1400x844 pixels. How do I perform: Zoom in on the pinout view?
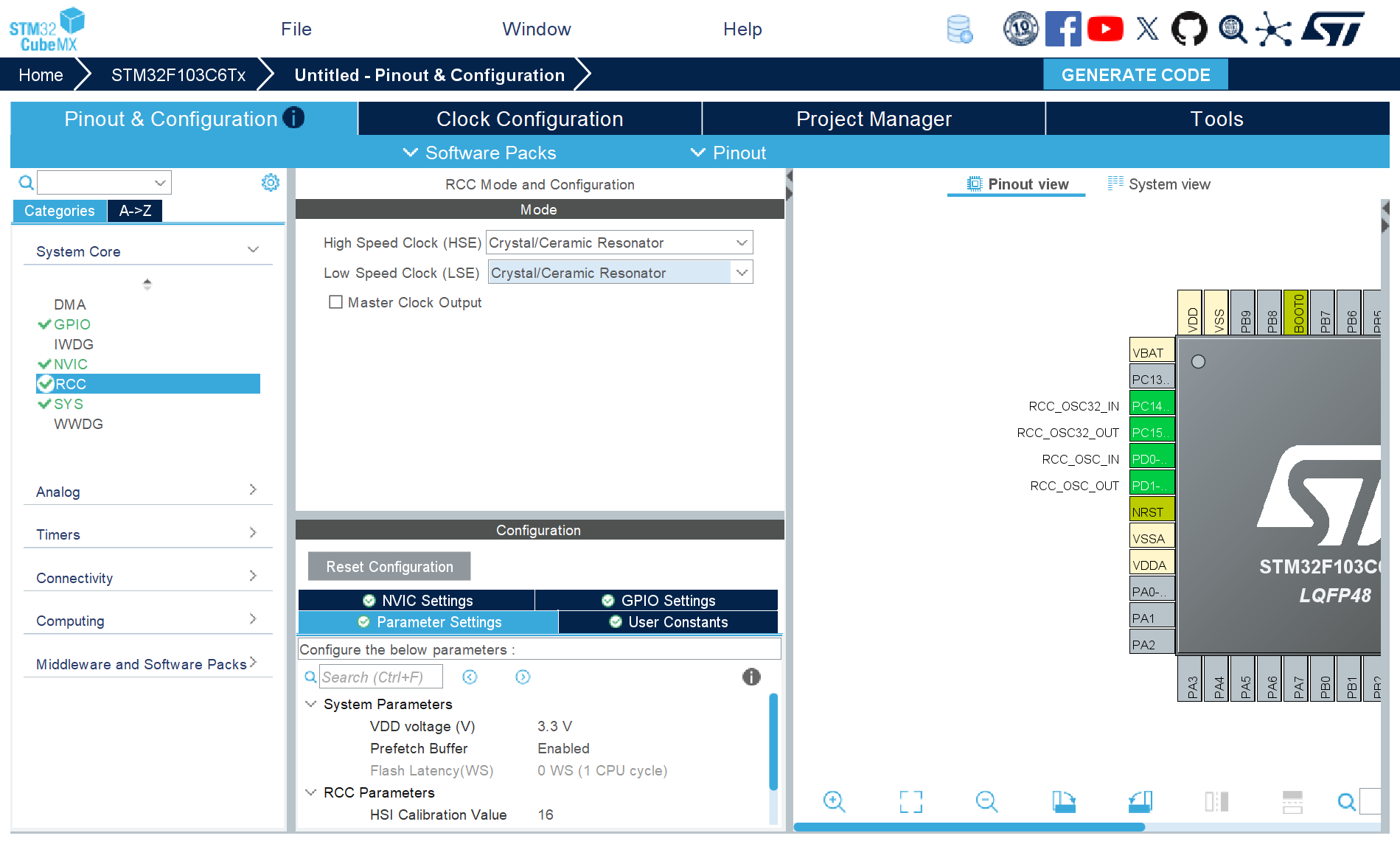(x=835, y=801)
